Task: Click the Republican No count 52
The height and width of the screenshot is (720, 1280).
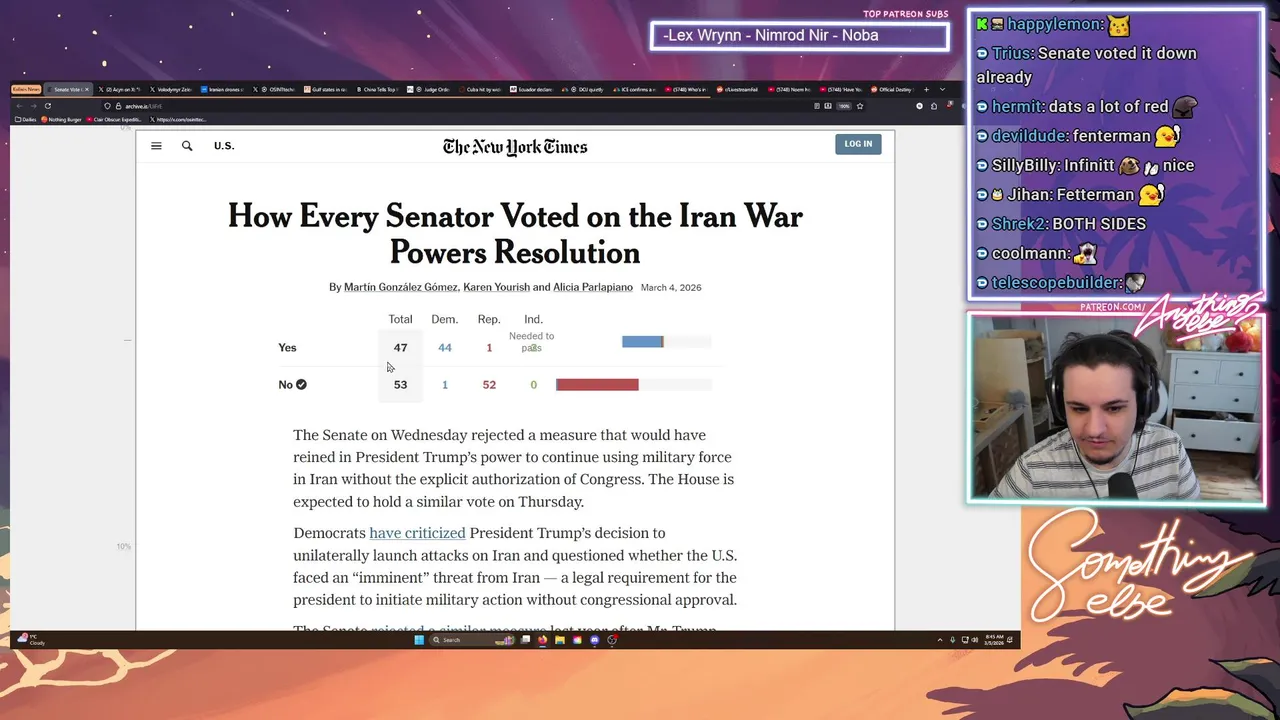Action: (489, 385)
